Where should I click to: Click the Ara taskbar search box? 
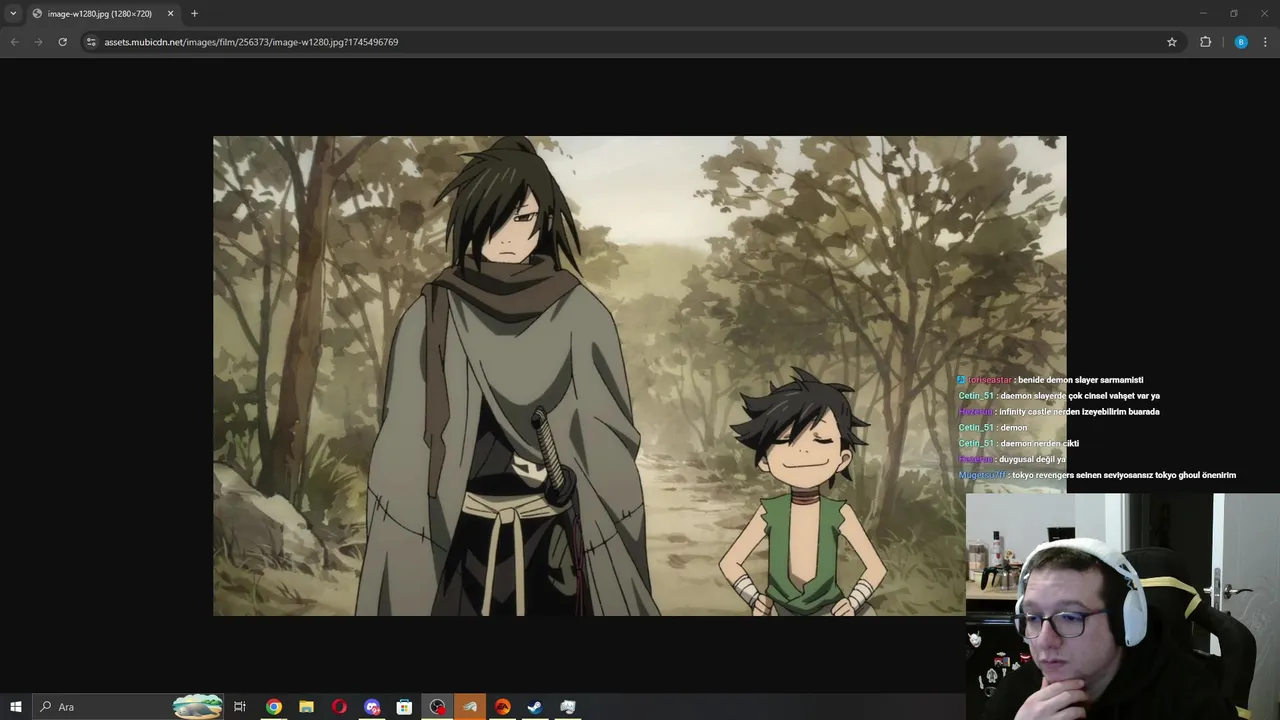tap(130, 707)
